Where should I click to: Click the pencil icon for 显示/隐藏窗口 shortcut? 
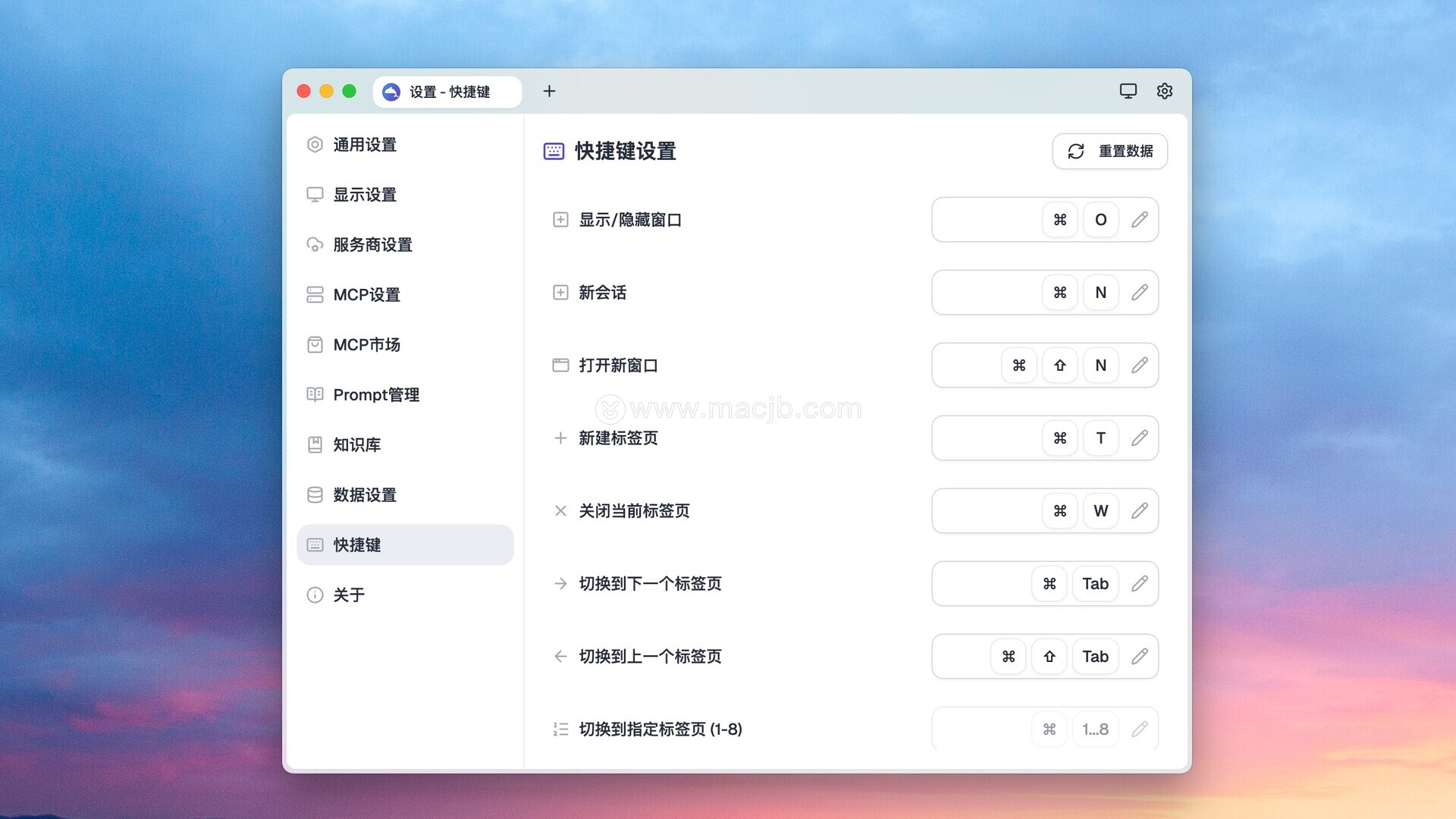click(1139, 220)
